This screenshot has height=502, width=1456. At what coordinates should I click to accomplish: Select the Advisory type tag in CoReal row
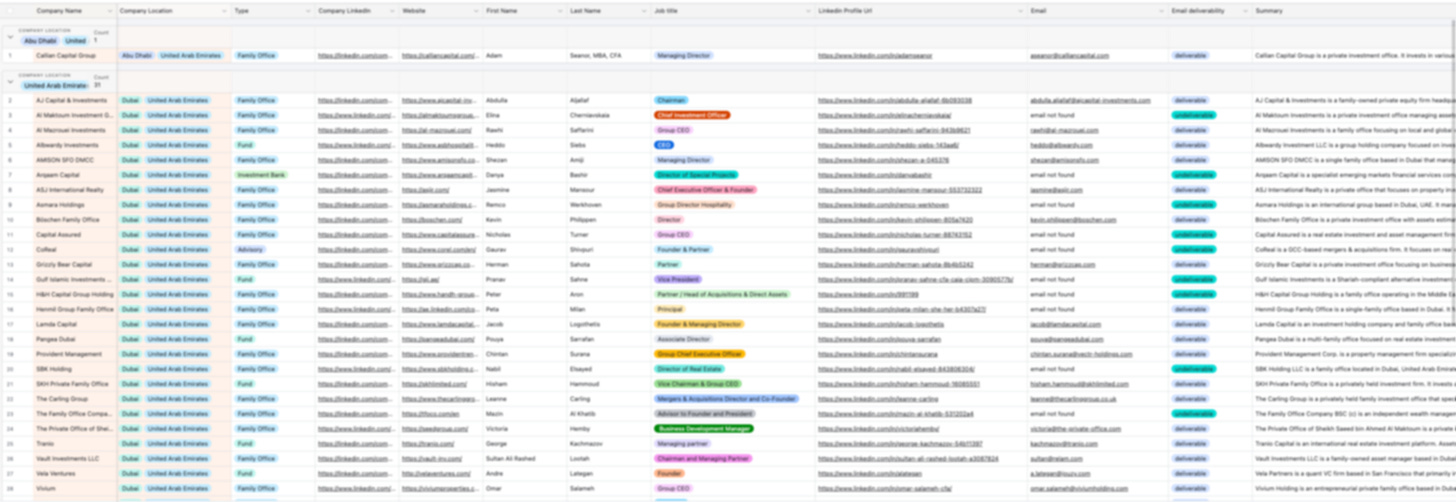click(x=251, y=250)
